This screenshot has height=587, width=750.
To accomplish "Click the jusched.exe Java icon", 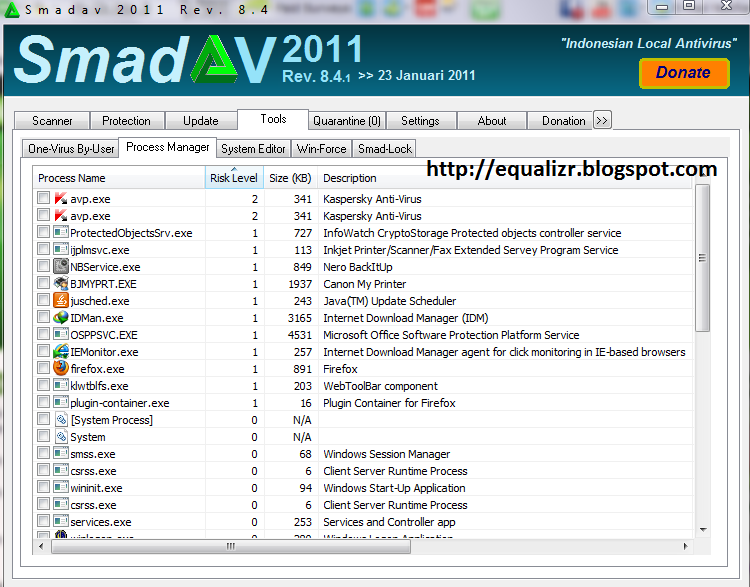I will 61,300.
